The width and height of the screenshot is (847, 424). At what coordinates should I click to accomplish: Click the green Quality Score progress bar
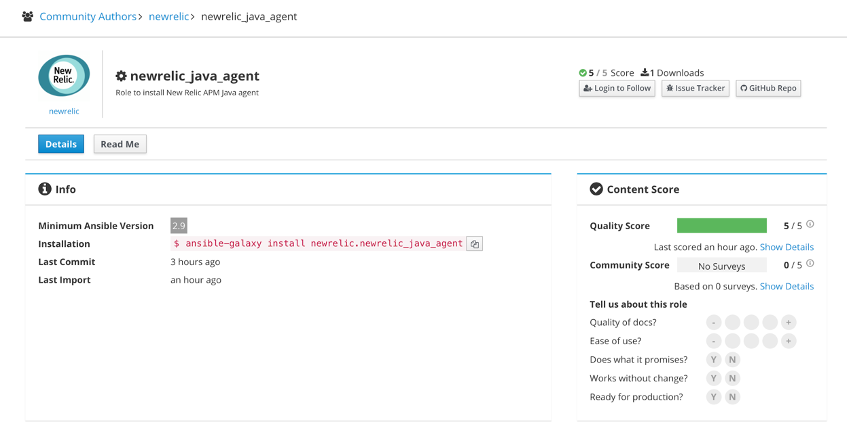tap(722, 226)
